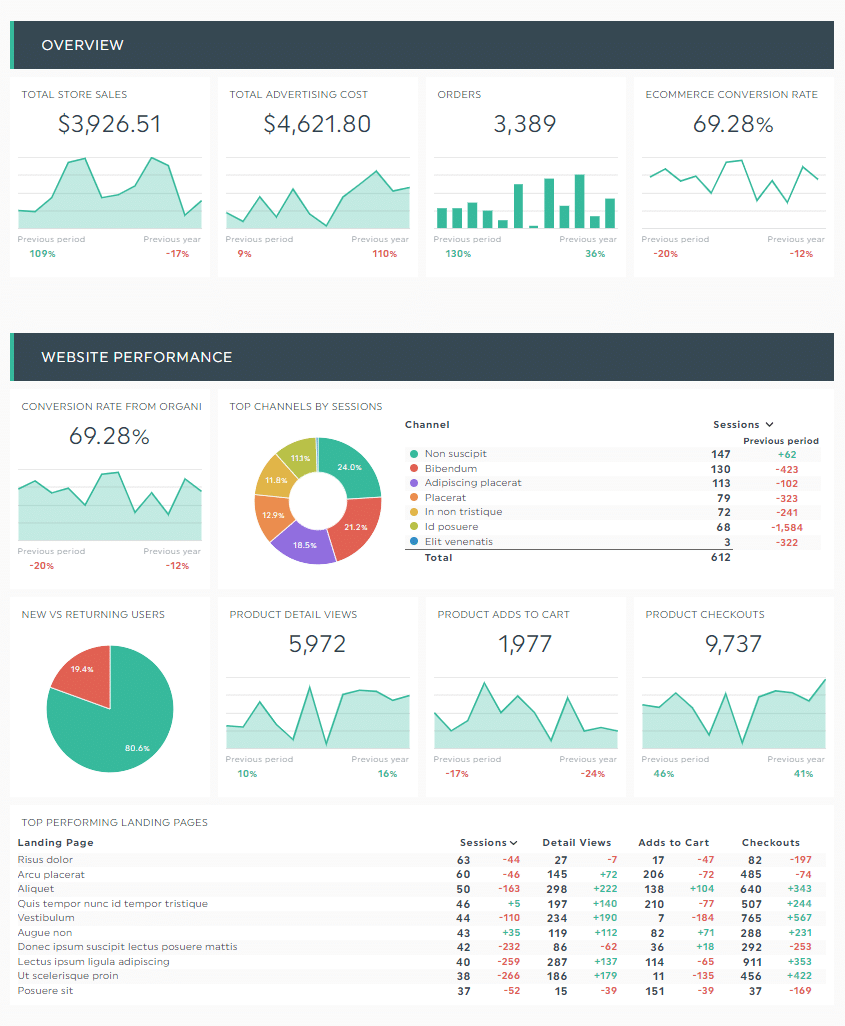Select the 24.0% teal donut segment
This screenshot has width=845, height=1026.
click(x=349, y=467)
